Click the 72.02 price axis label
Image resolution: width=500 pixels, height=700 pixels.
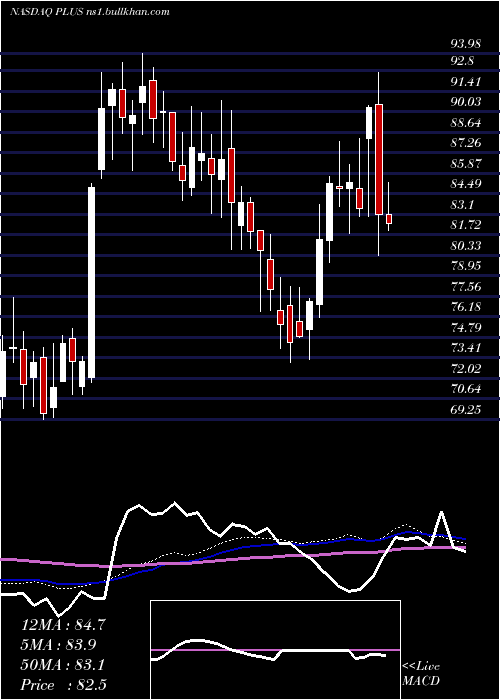466,368
